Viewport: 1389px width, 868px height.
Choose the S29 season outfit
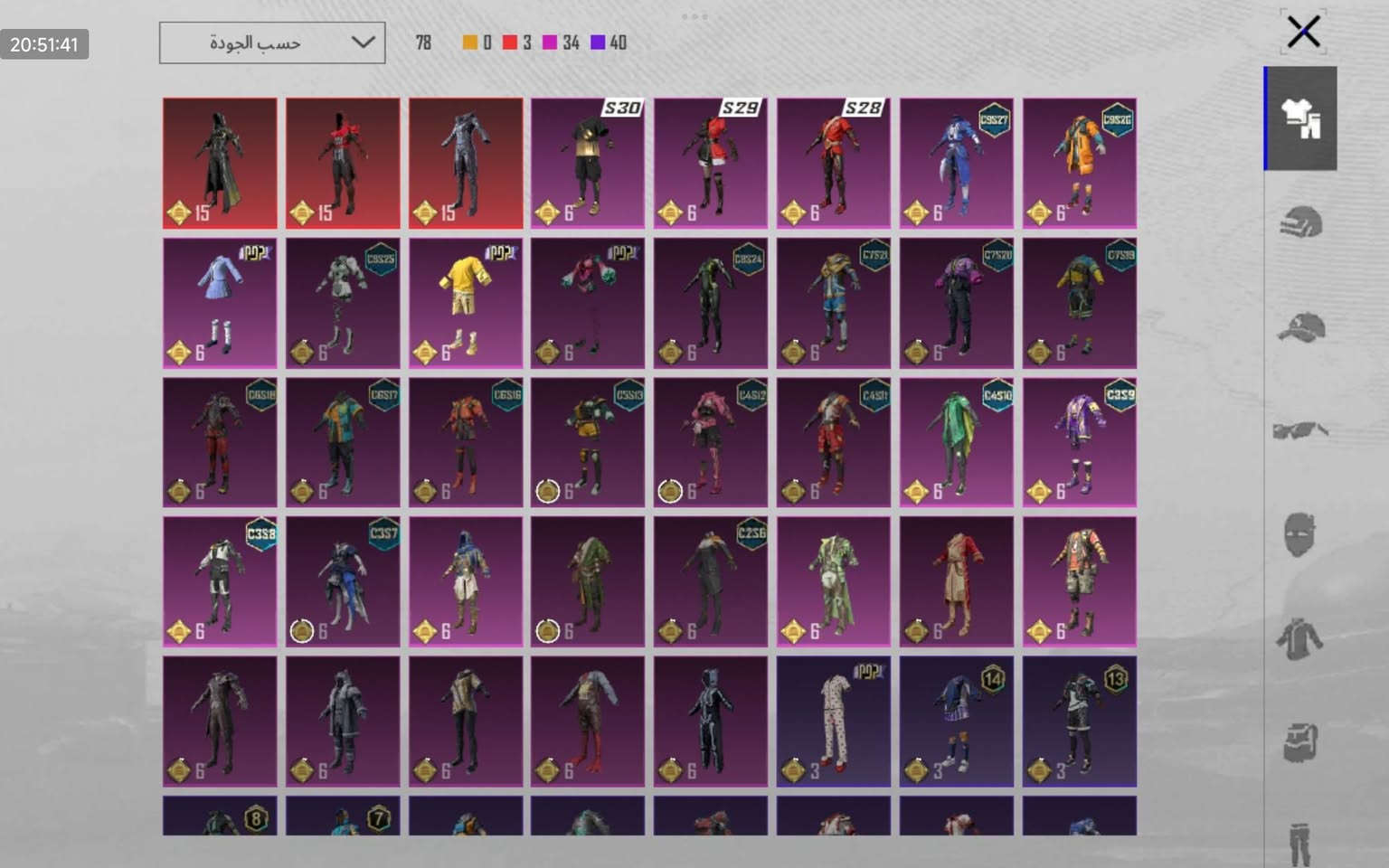(711, 163)
